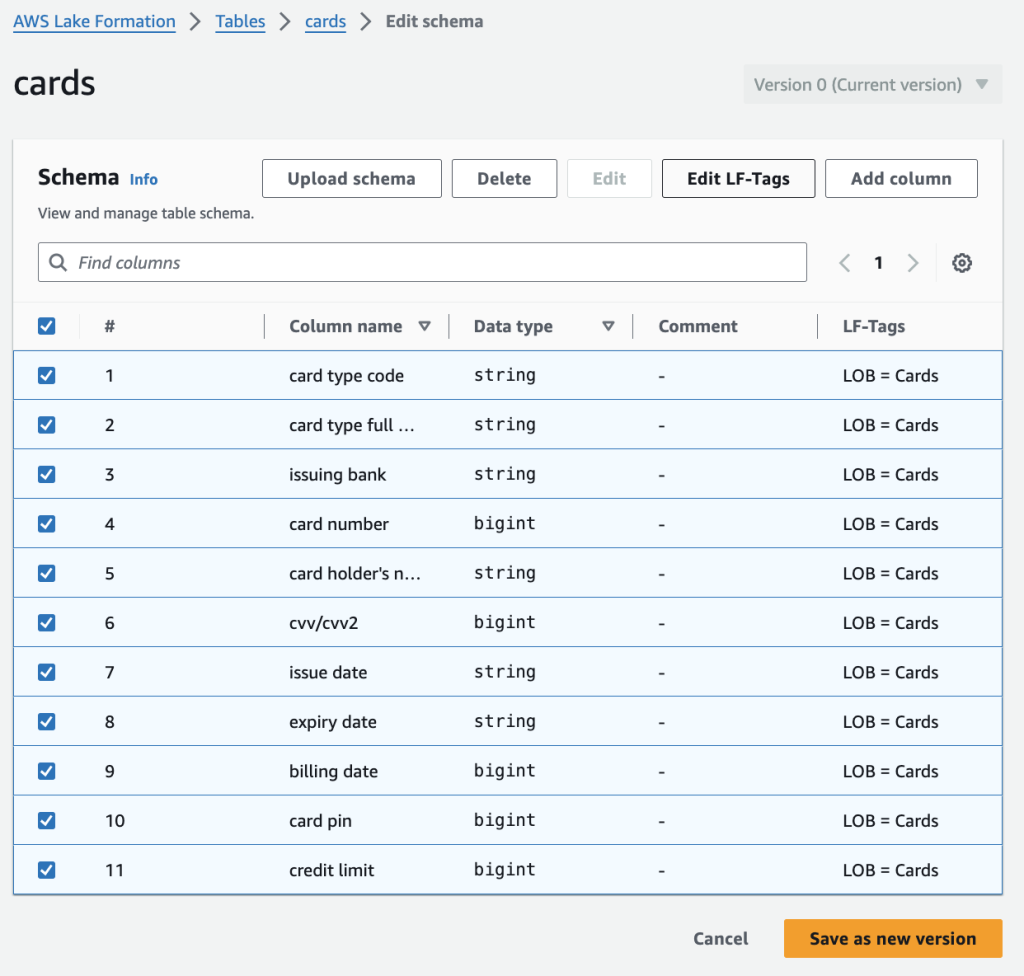Uncheck the card pin row
The width and height of the screenshot is (1024, 976).
[46, 821]
